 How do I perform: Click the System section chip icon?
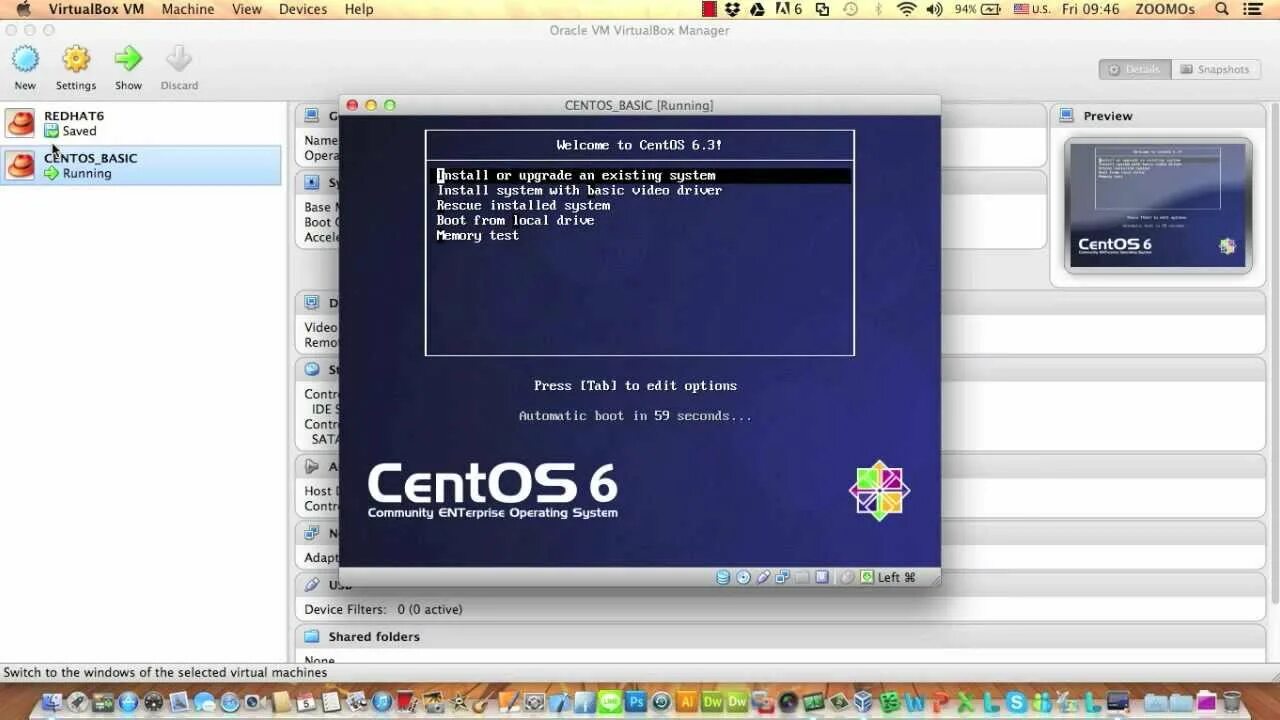[312, 183]
